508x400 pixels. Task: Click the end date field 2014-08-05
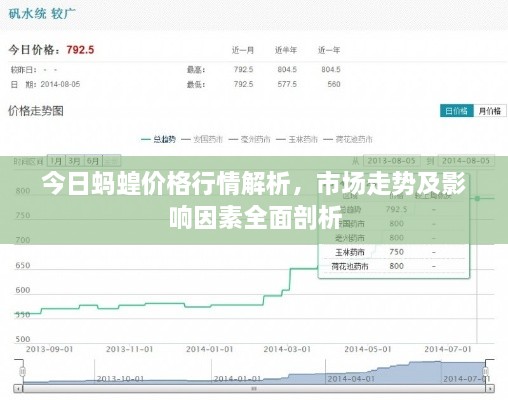(x=466, y=161)
